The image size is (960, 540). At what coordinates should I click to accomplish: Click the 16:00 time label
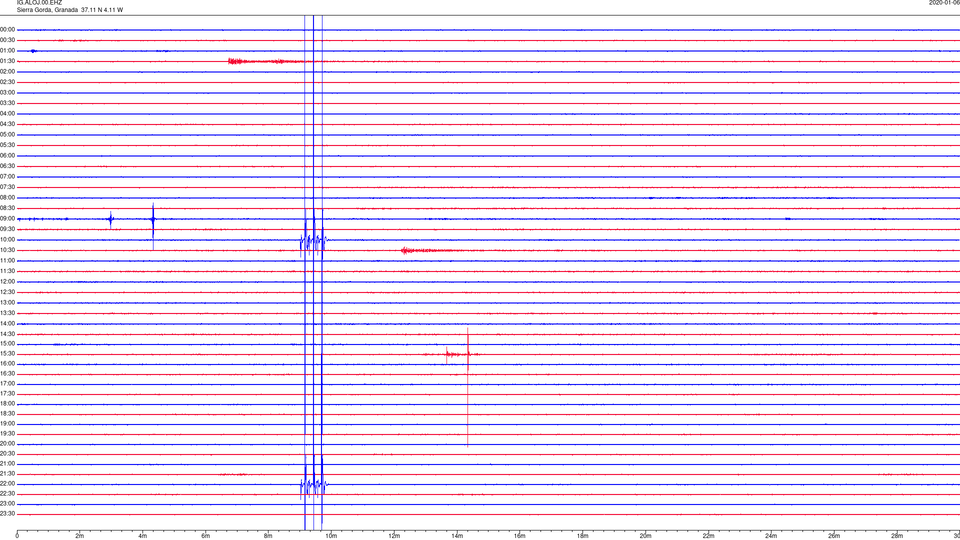click(x=7, y=363)
